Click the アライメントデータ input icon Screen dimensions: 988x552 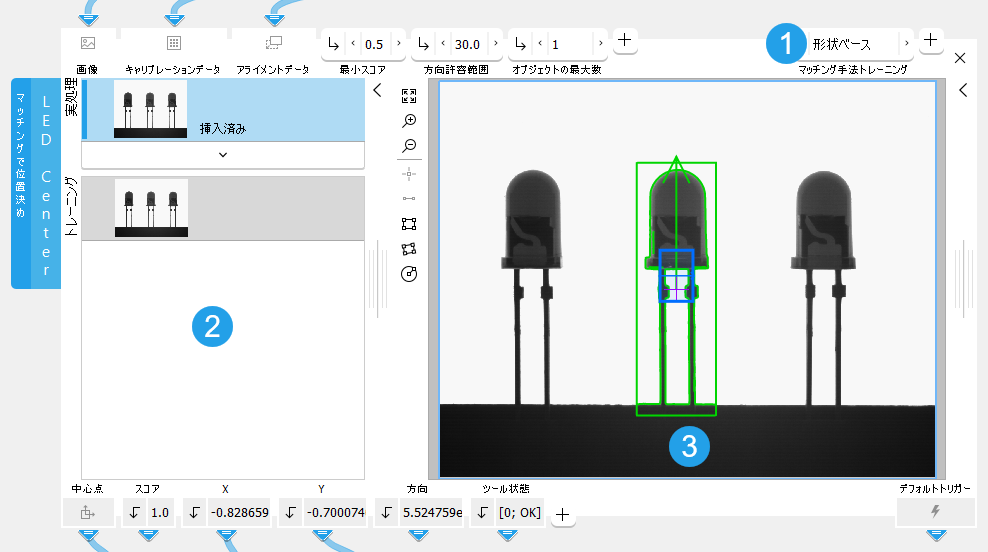274,43
